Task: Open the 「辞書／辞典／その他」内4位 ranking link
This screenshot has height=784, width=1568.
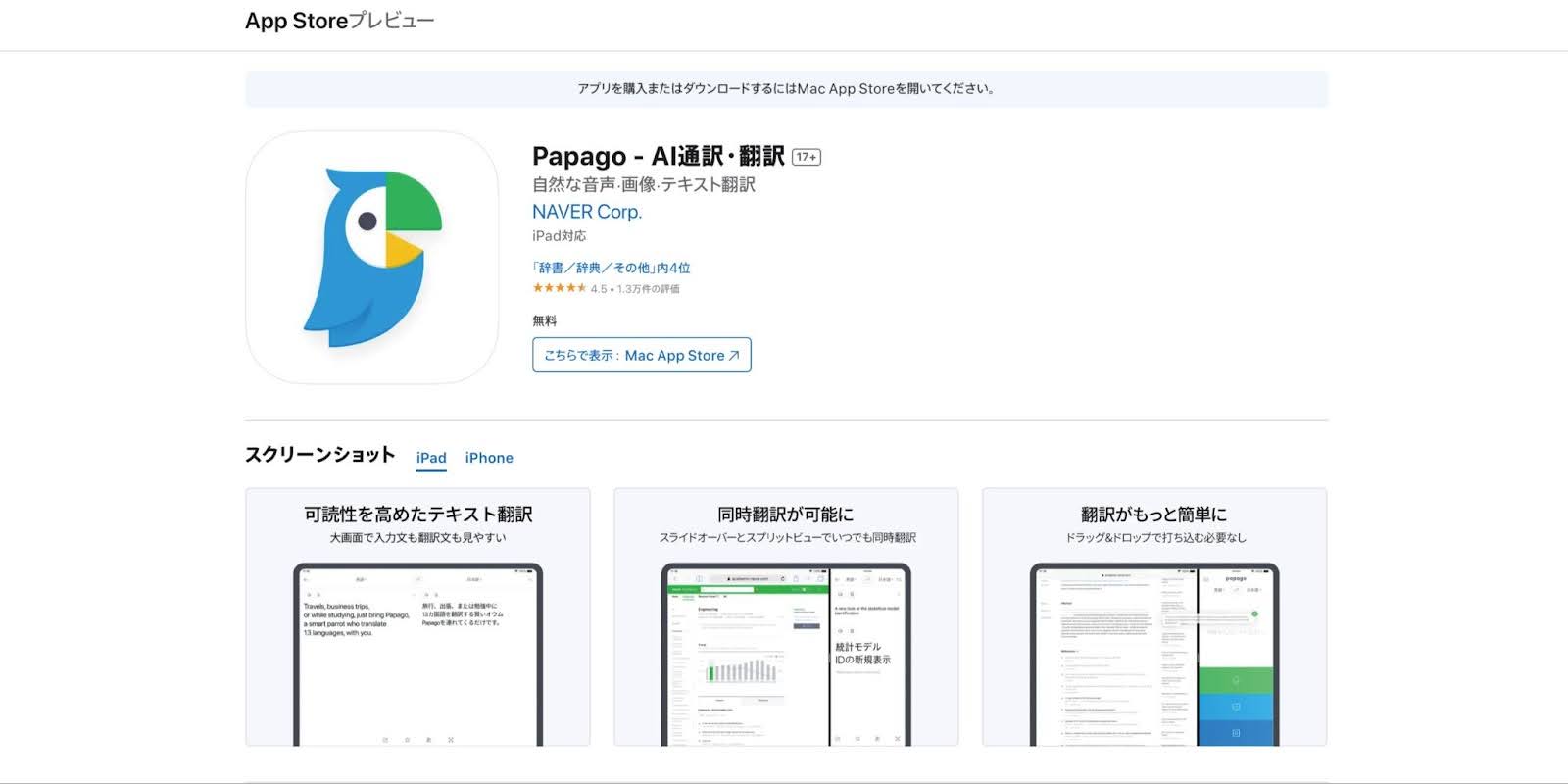Action: click(x=612, y=268)
